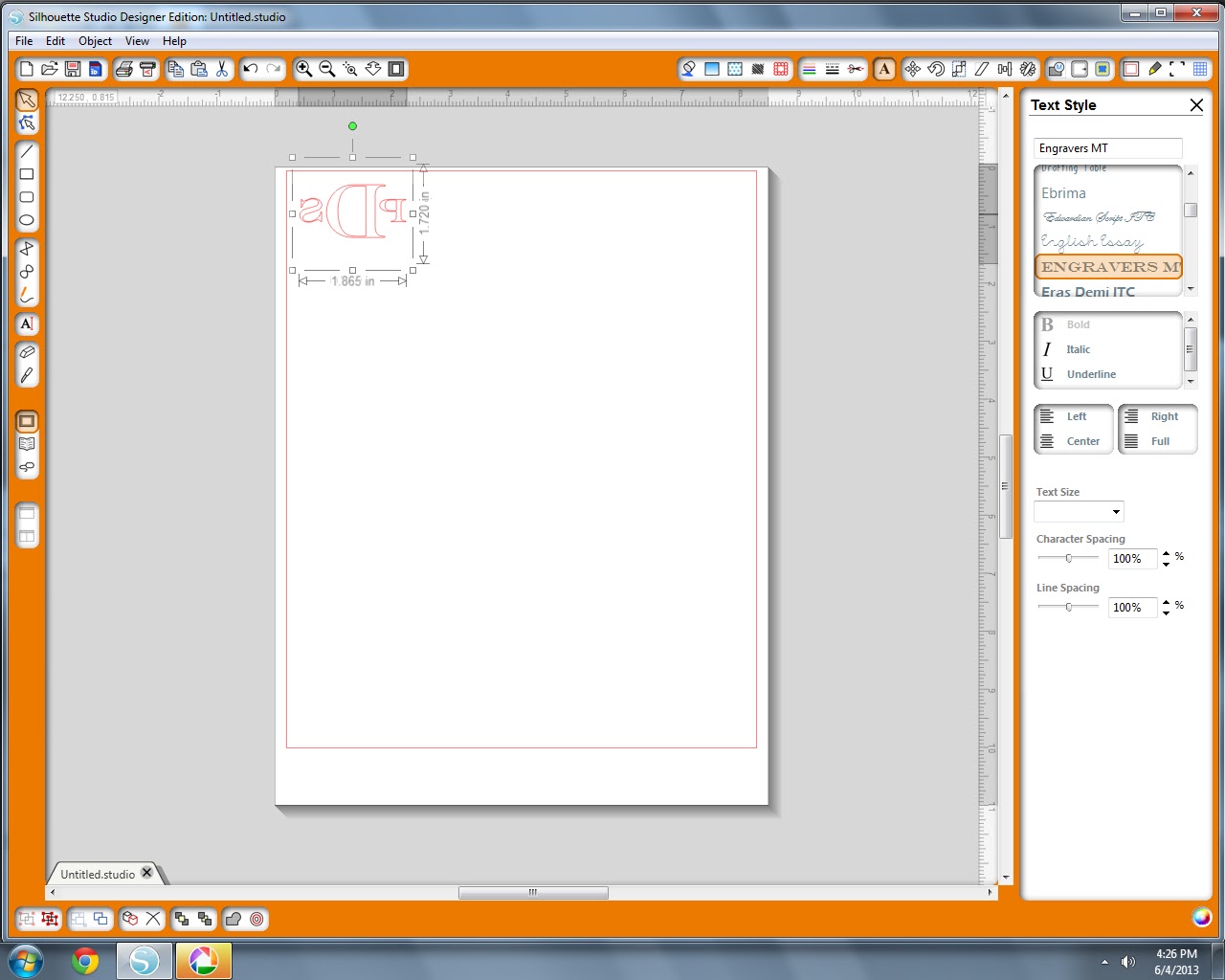Open the Help menu

click(x=174, y=41)
